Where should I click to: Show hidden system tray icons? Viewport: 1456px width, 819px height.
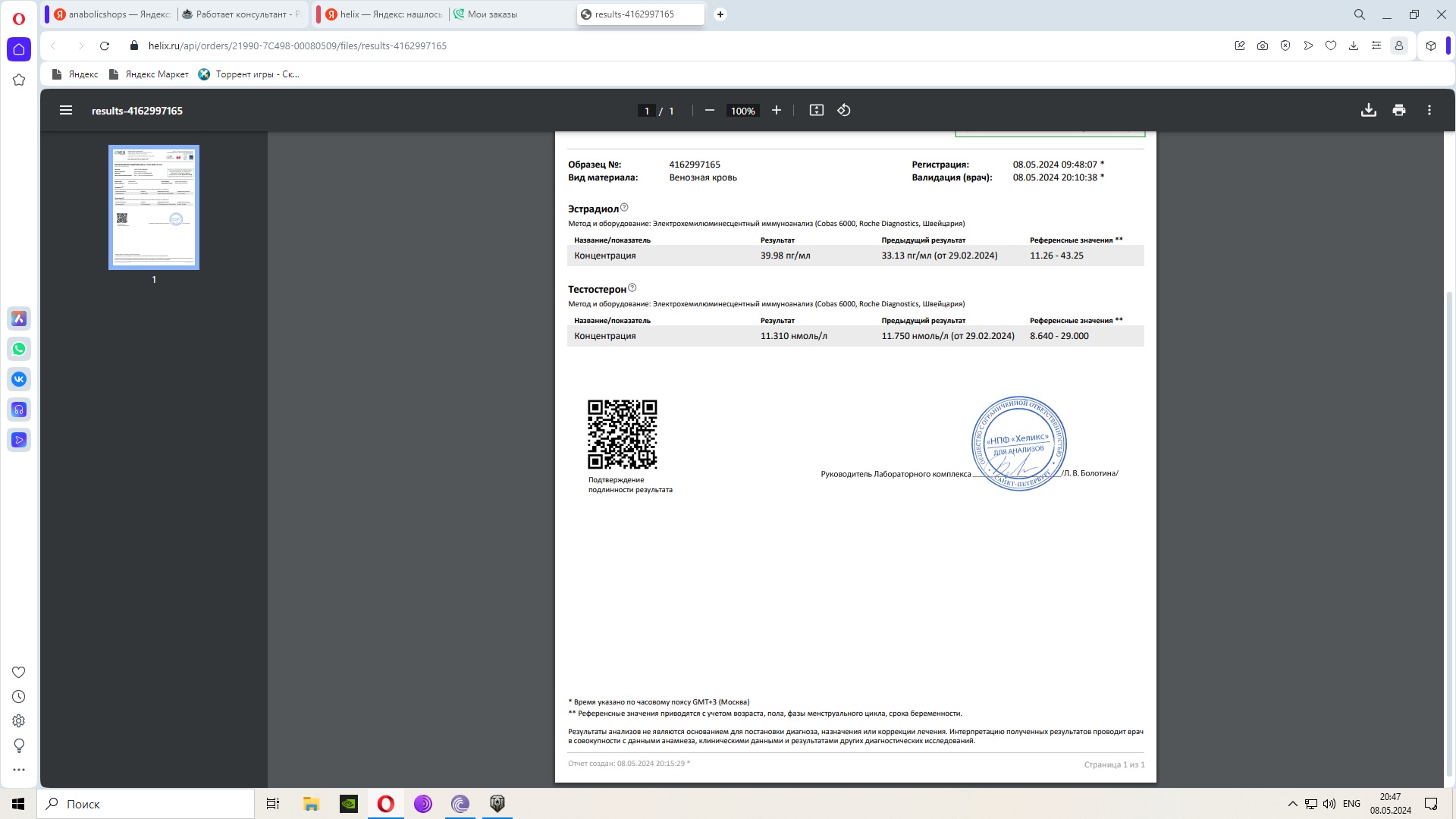[x=1292, y=804]
